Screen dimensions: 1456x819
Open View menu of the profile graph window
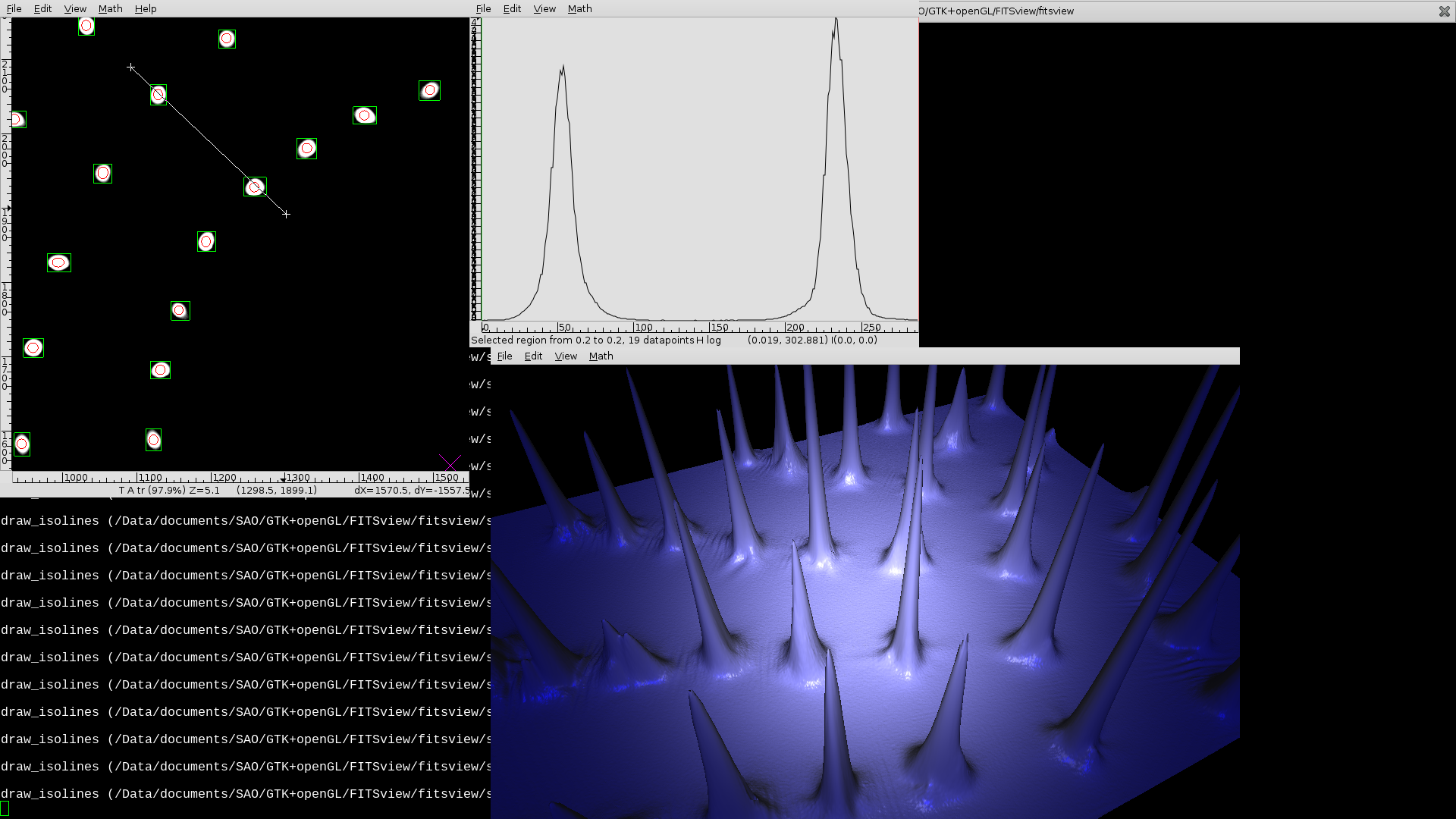coord(544,9)
